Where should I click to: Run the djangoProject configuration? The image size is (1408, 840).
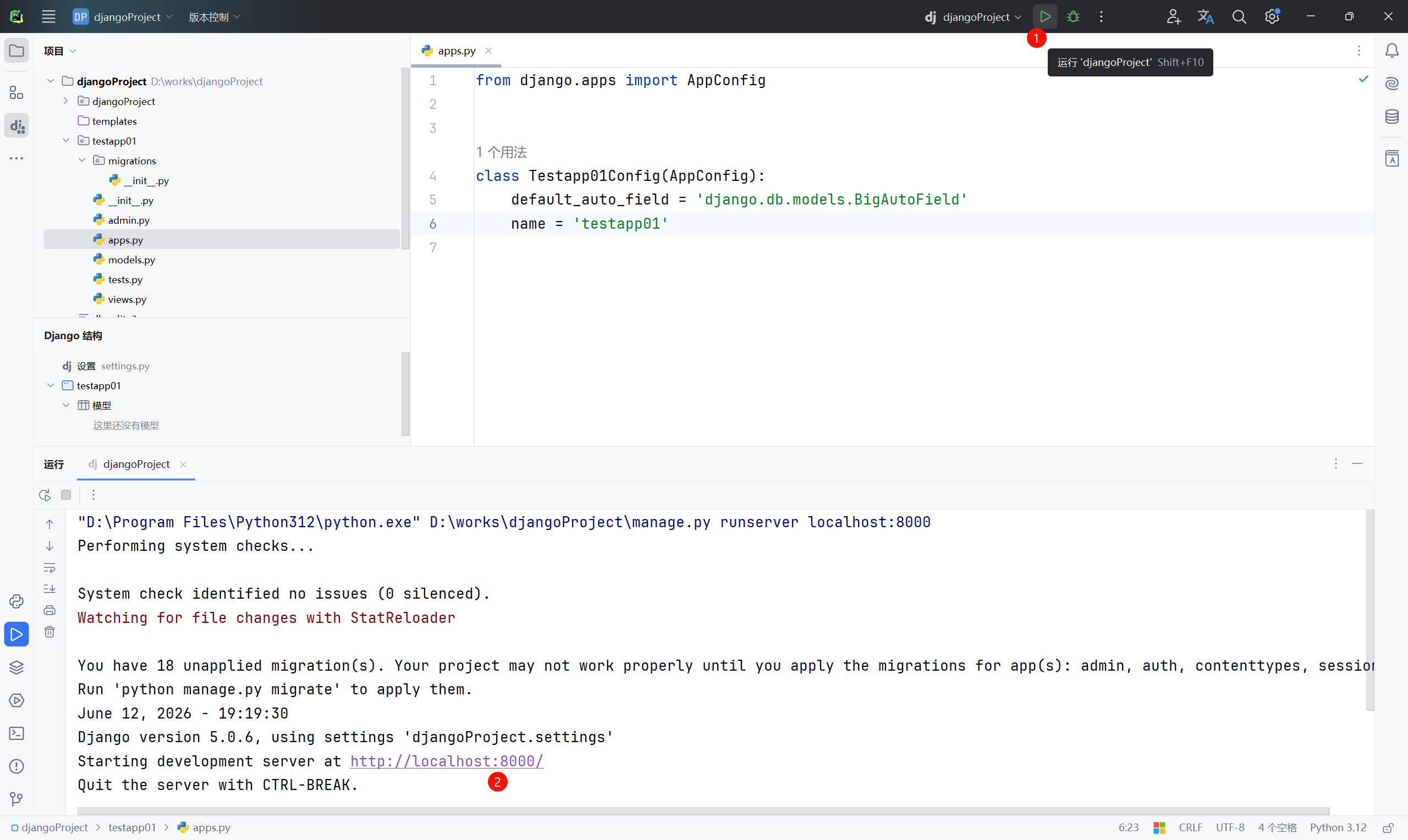pyautogui.click(x=1044, y=17)
